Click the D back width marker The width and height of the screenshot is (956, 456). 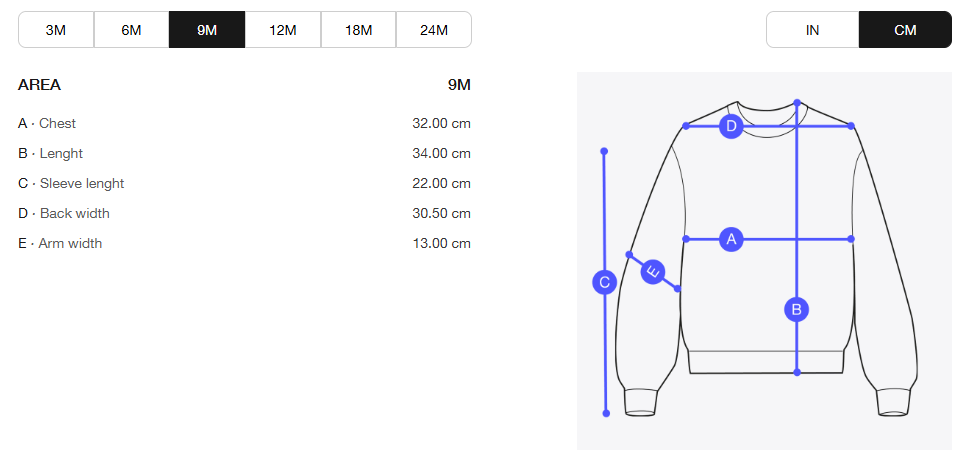click(731, 127)
